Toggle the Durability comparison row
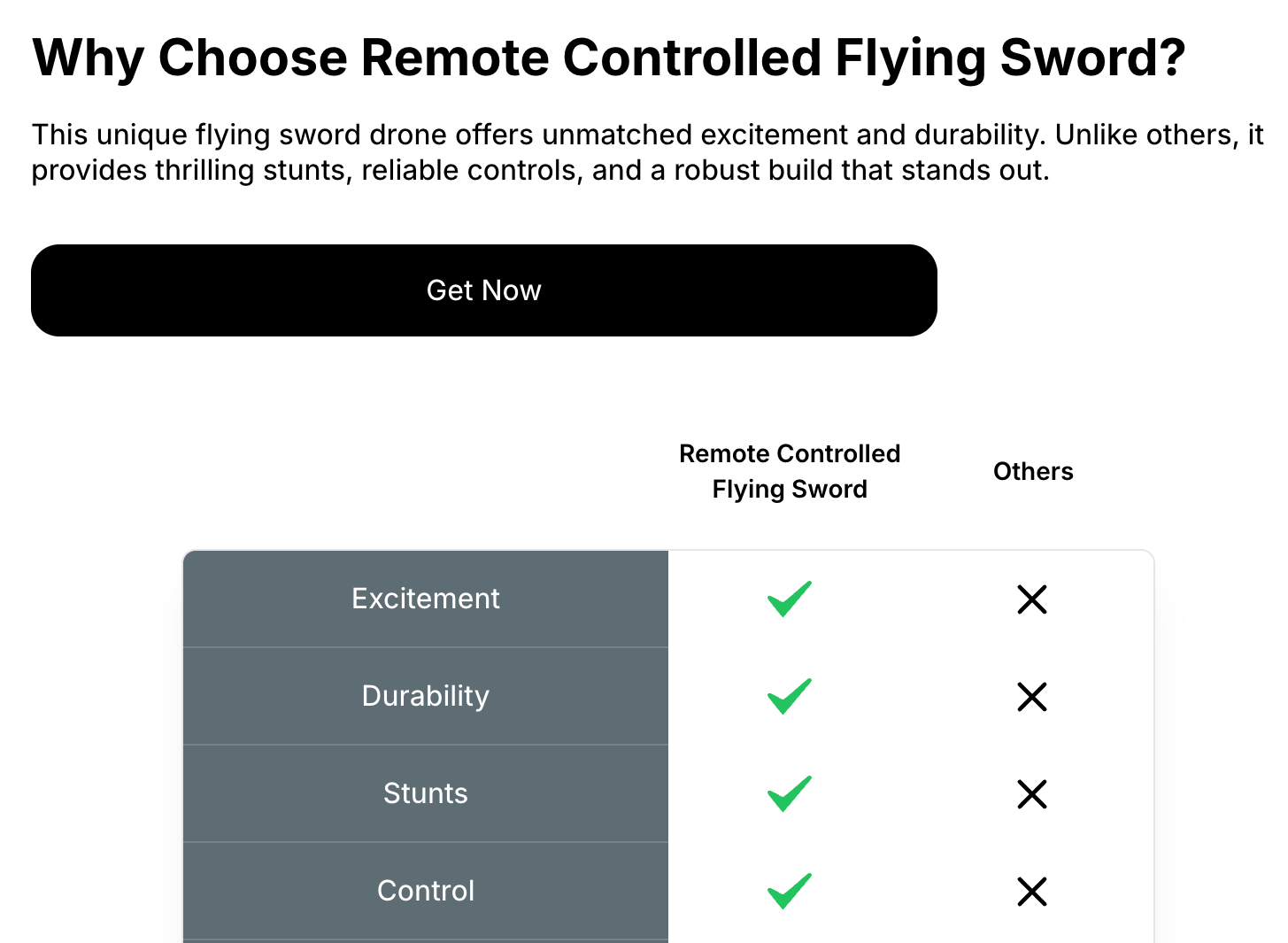 [x=426, y=696]
